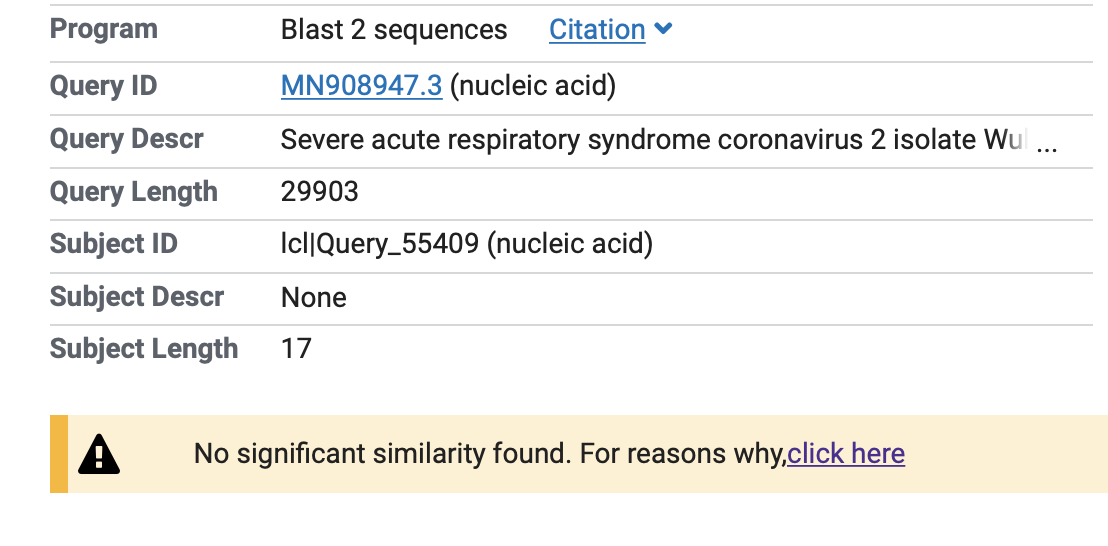Follow the "click here" reasons link

(846, 454)
